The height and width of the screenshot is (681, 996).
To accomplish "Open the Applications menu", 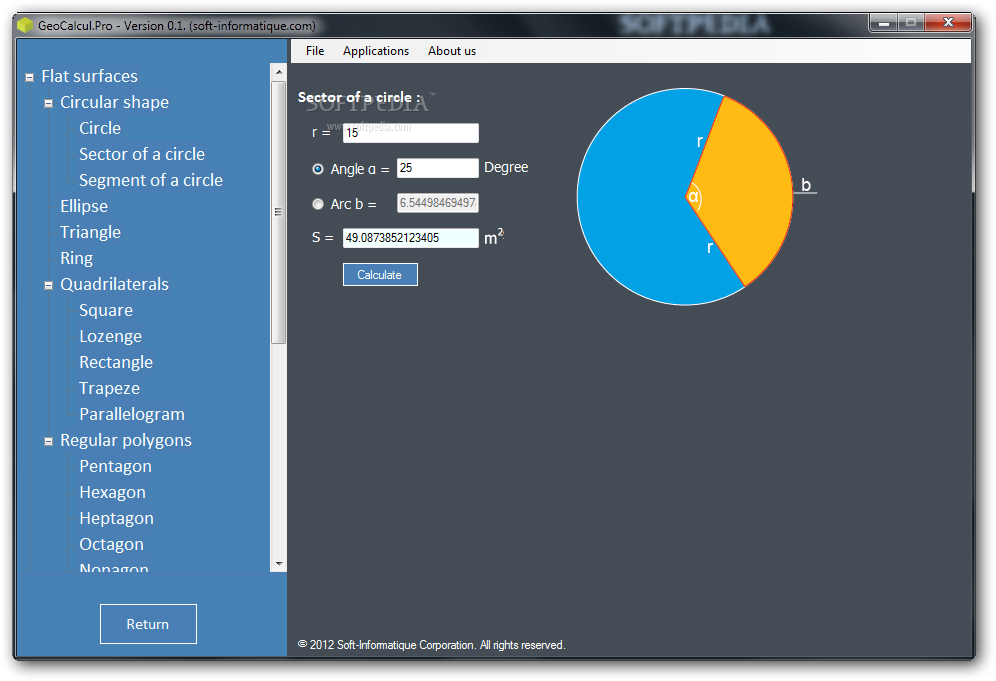I will tap(376, 51).
